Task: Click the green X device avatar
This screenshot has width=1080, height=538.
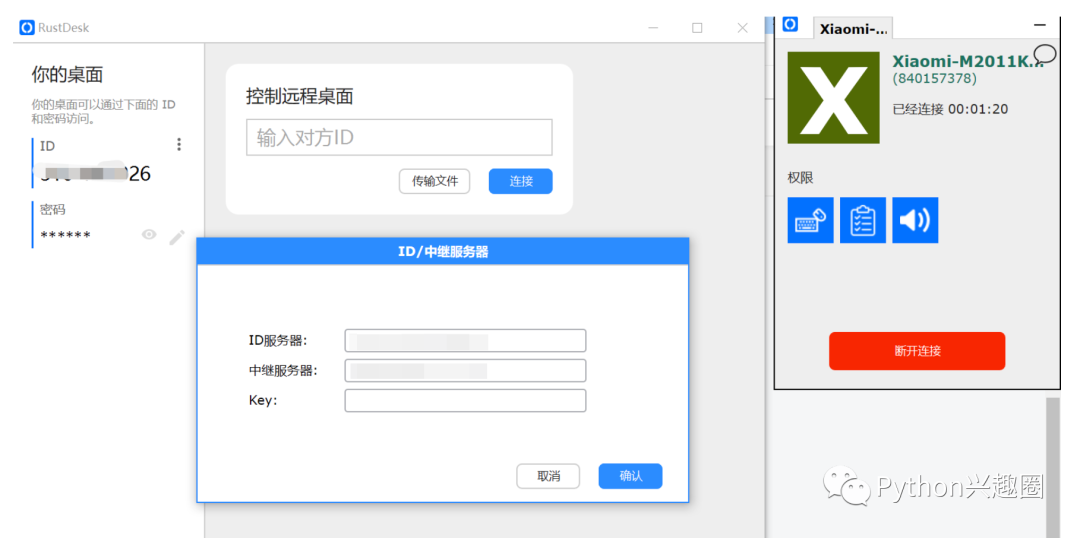Action: 833,98
